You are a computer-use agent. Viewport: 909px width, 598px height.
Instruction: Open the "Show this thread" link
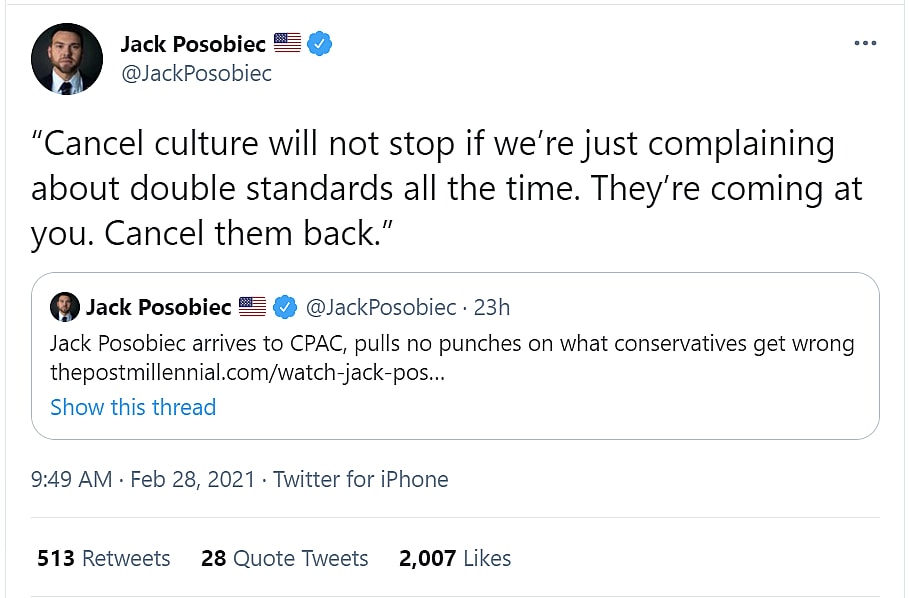tap(133, 407)
